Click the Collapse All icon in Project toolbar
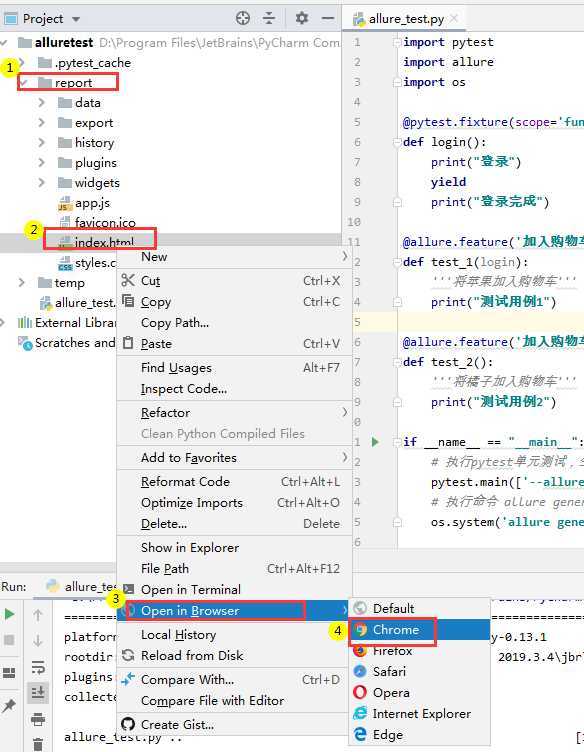584x752 pixels. coord(269,18)
